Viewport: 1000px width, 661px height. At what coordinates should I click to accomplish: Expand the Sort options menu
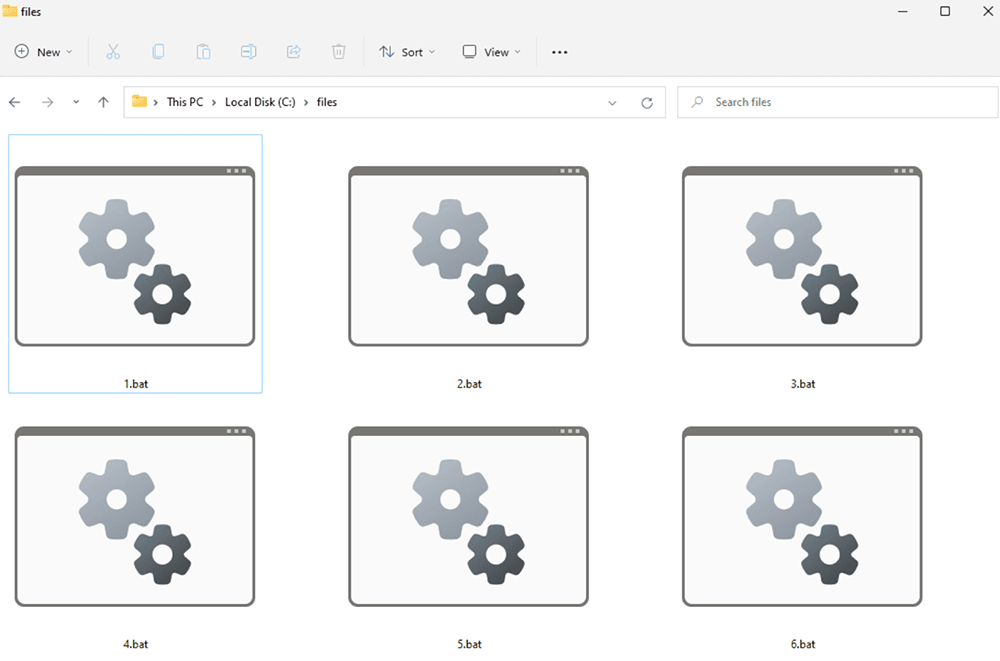(407, 52)
